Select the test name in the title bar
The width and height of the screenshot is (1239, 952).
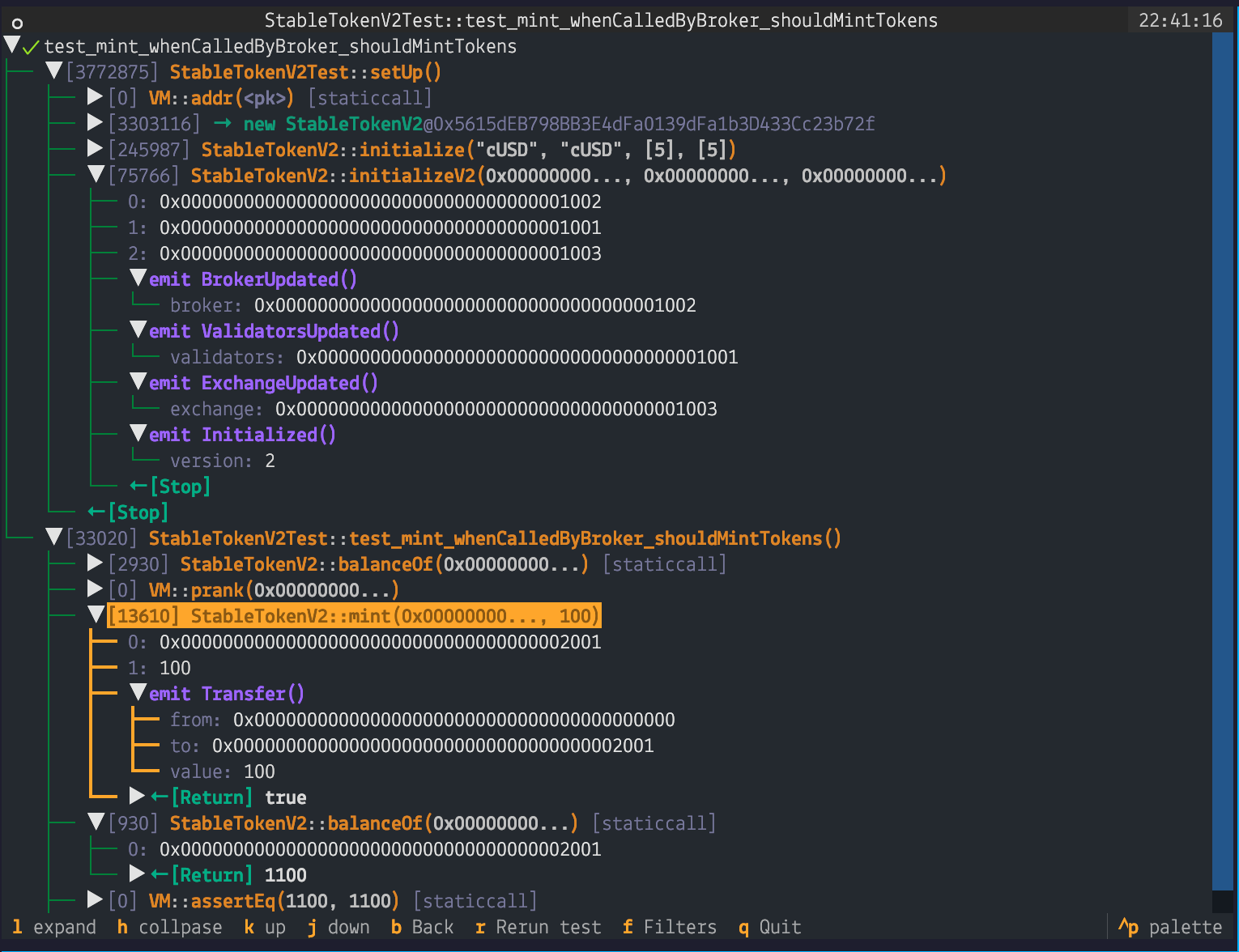point(600,20)
